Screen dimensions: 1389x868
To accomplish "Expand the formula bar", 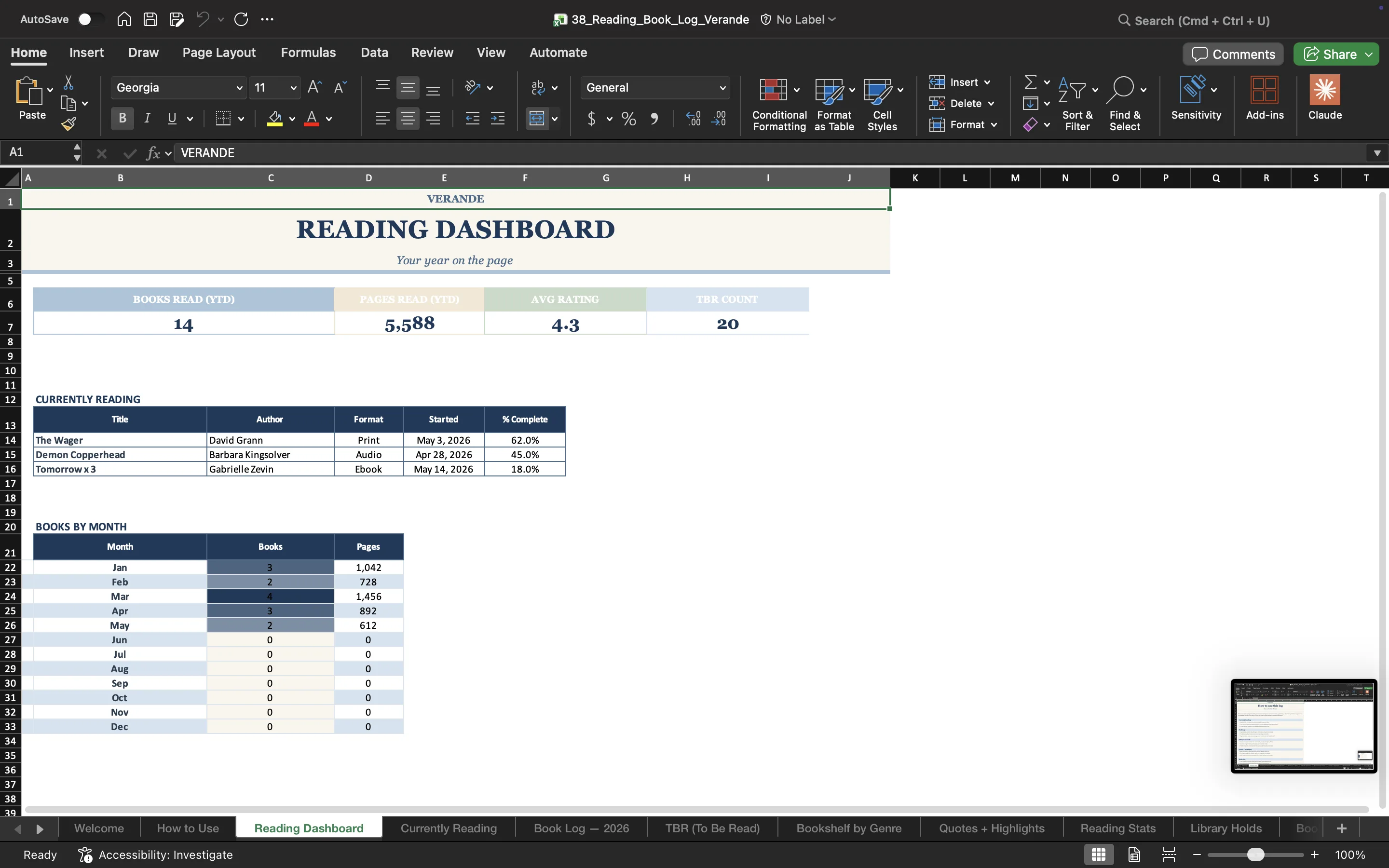I will 1377,153.
